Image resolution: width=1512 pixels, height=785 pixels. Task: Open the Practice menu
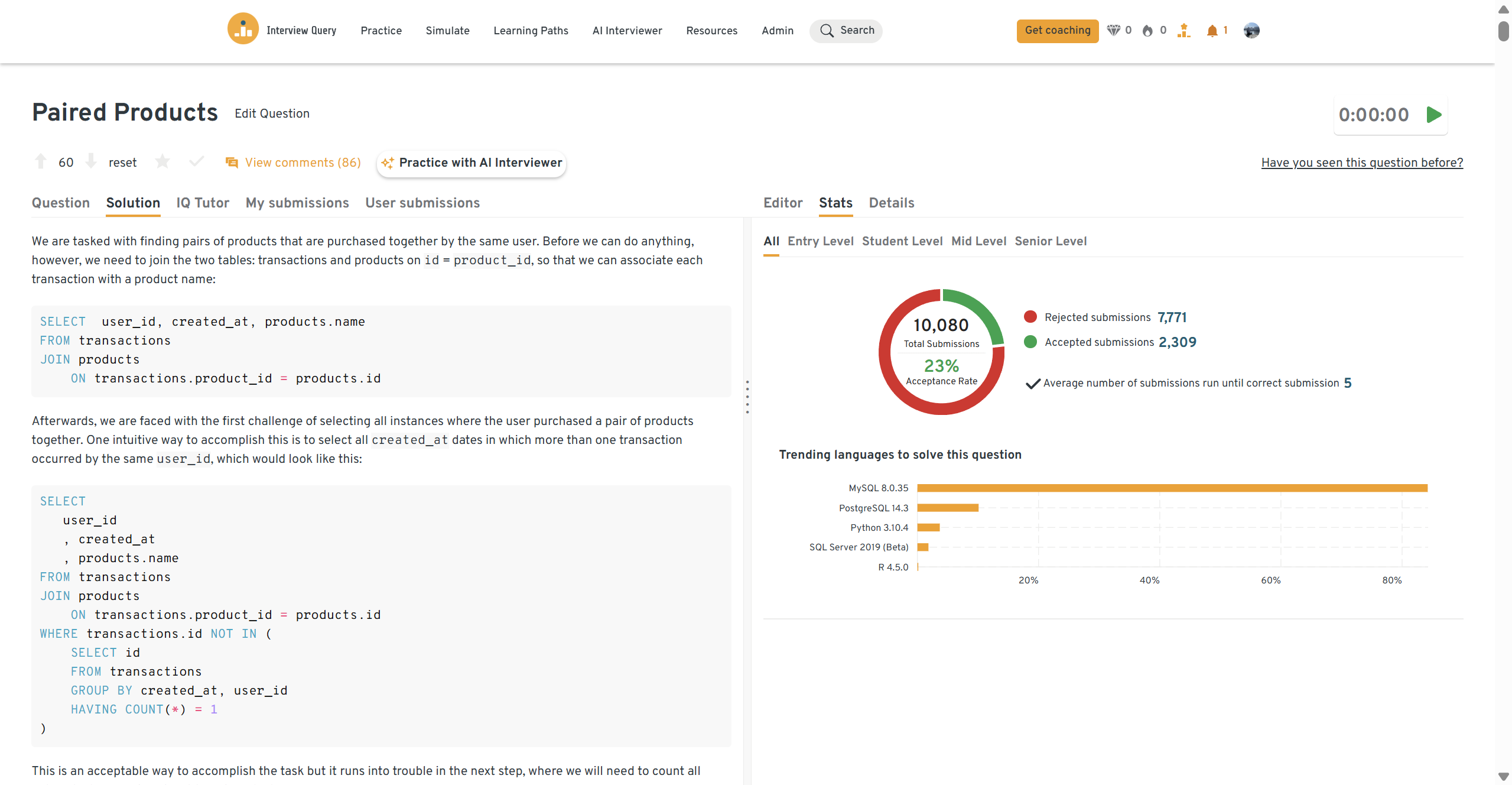(x=381, y=31)
